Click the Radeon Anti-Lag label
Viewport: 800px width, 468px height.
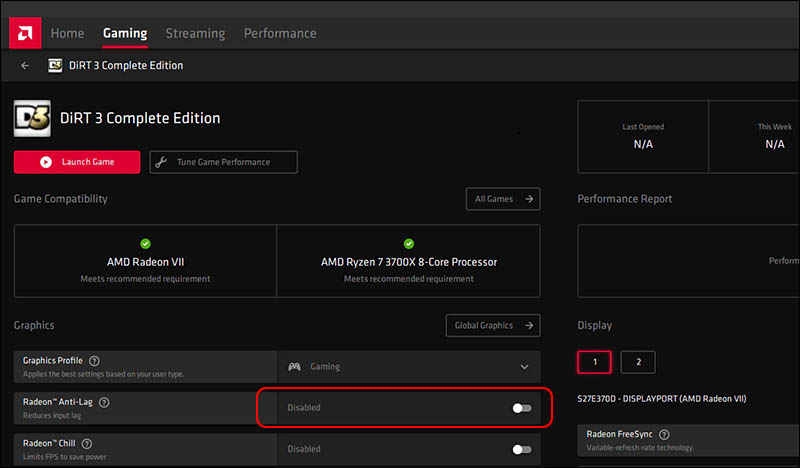coord(58,402)
